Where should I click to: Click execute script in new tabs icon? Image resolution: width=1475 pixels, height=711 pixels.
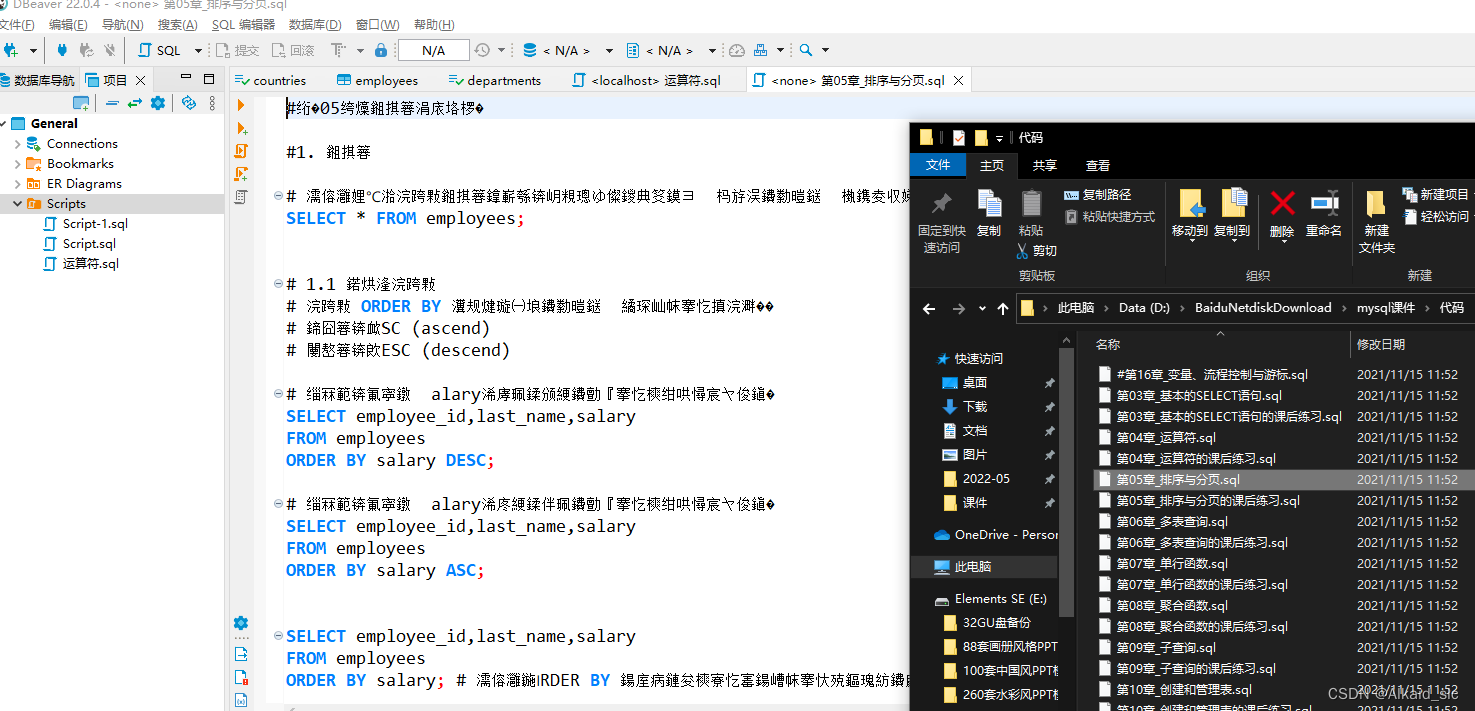[x=241, y=174]
